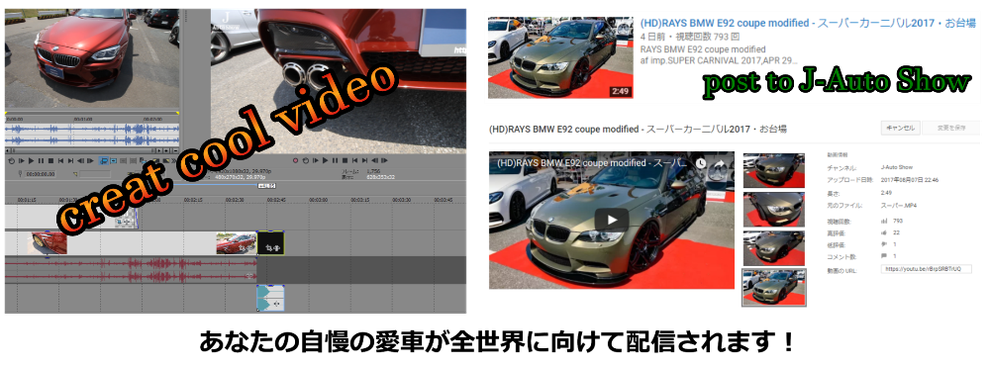Click the grayed 変更を保存 save button
Image resolution: width=990 pixels, height=366 pixels.
coord(951,128)
